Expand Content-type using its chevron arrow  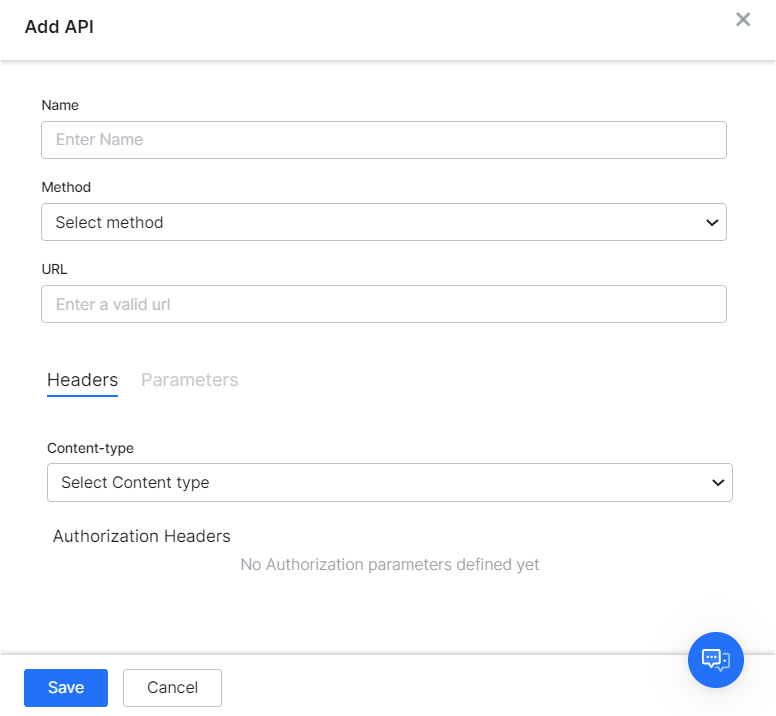[x=718, y=482]
